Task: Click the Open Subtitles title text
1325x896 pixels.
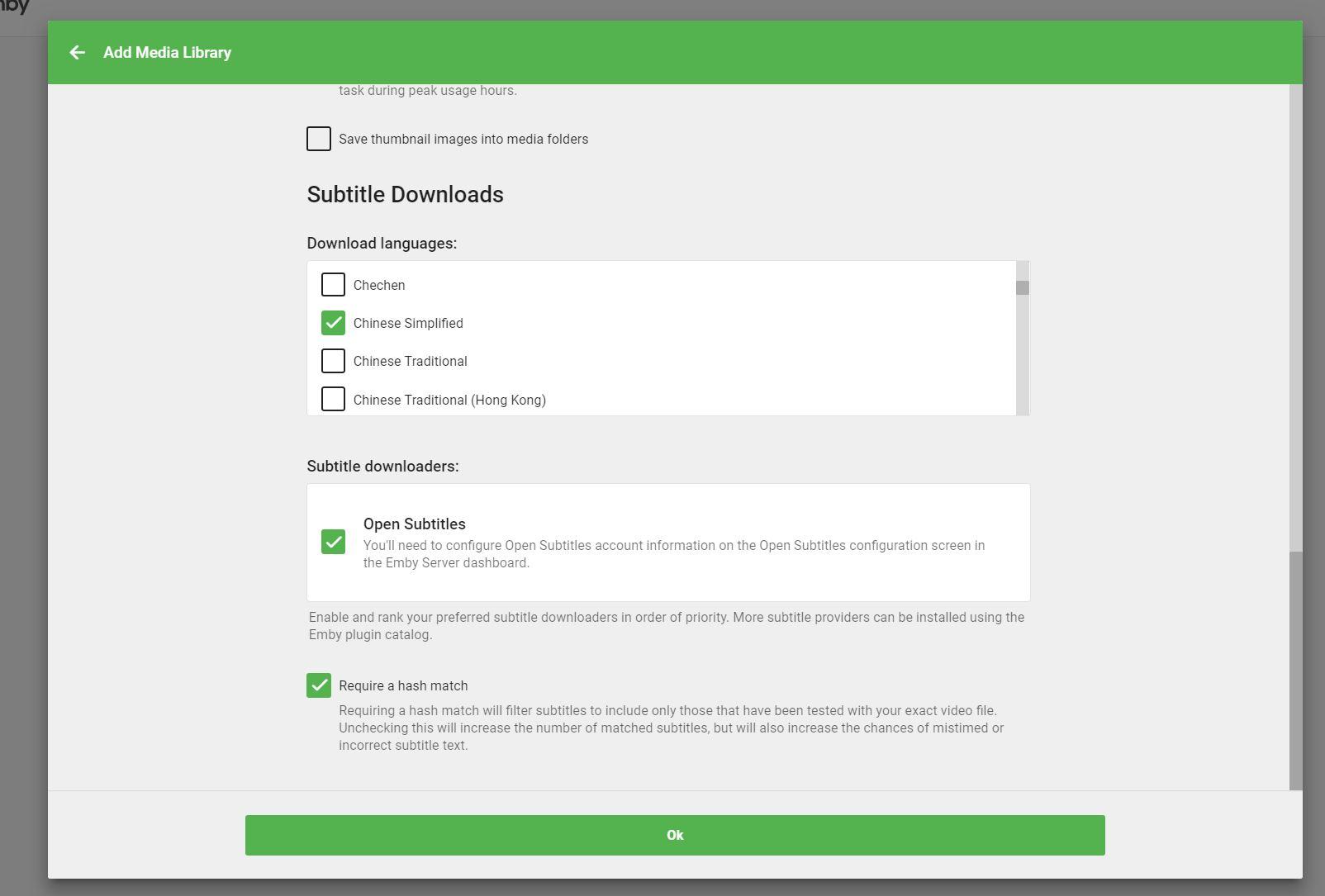Action: [414, 524]
